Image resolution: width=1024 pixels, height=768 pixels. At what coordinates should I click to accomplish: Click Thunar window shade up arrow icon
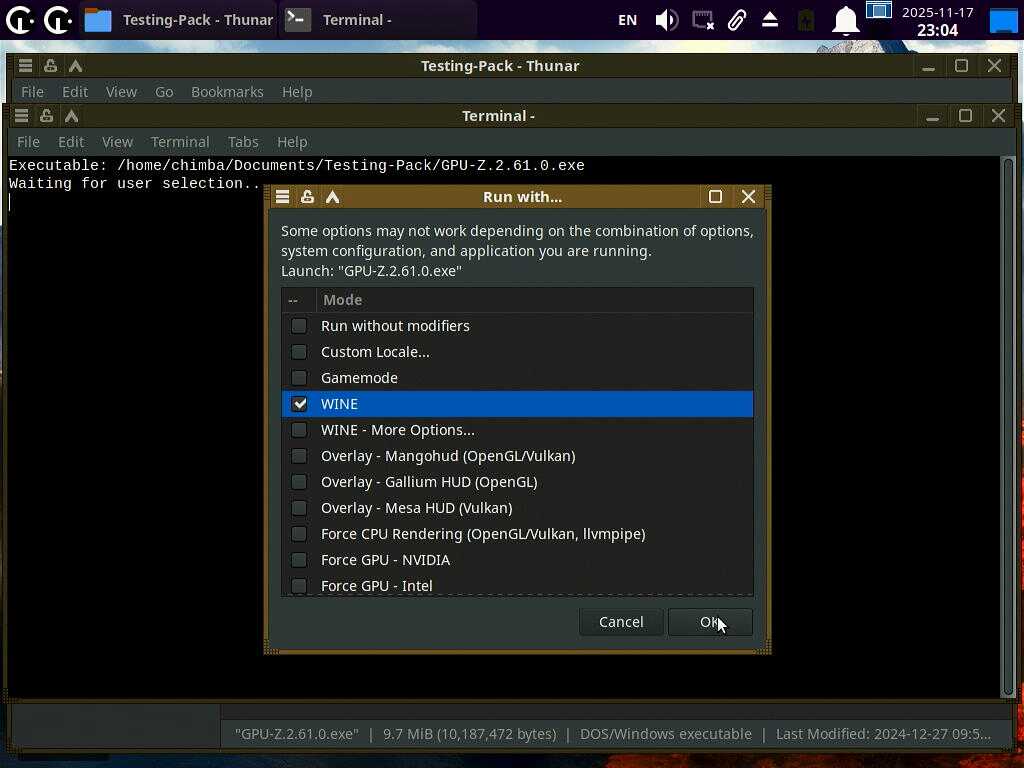(76, 65)
